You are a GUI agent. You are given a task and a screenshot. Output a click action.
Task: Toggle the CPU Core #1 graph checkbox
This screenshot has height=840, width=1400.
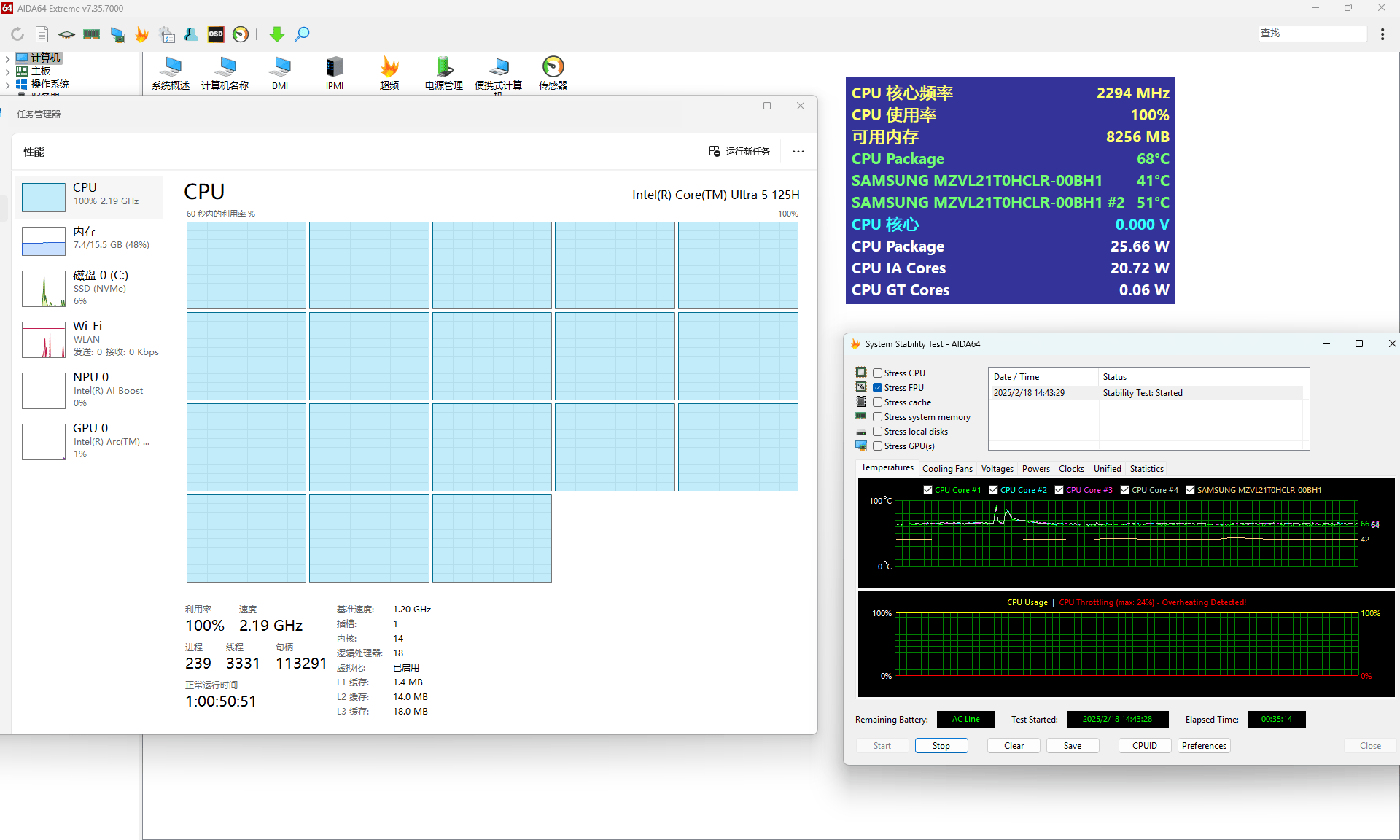point(927,490)
